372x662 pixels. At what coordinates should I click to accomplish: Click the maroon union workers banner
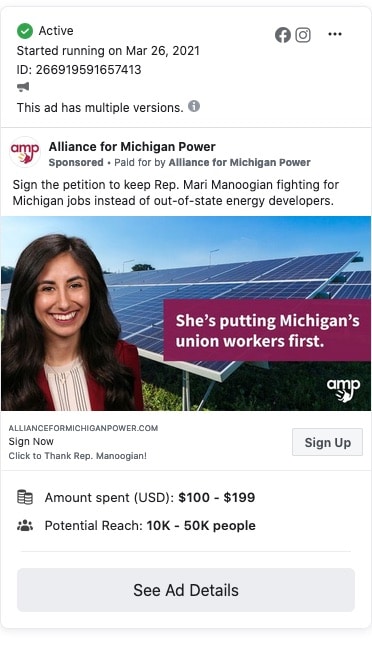tap(267, 331)
